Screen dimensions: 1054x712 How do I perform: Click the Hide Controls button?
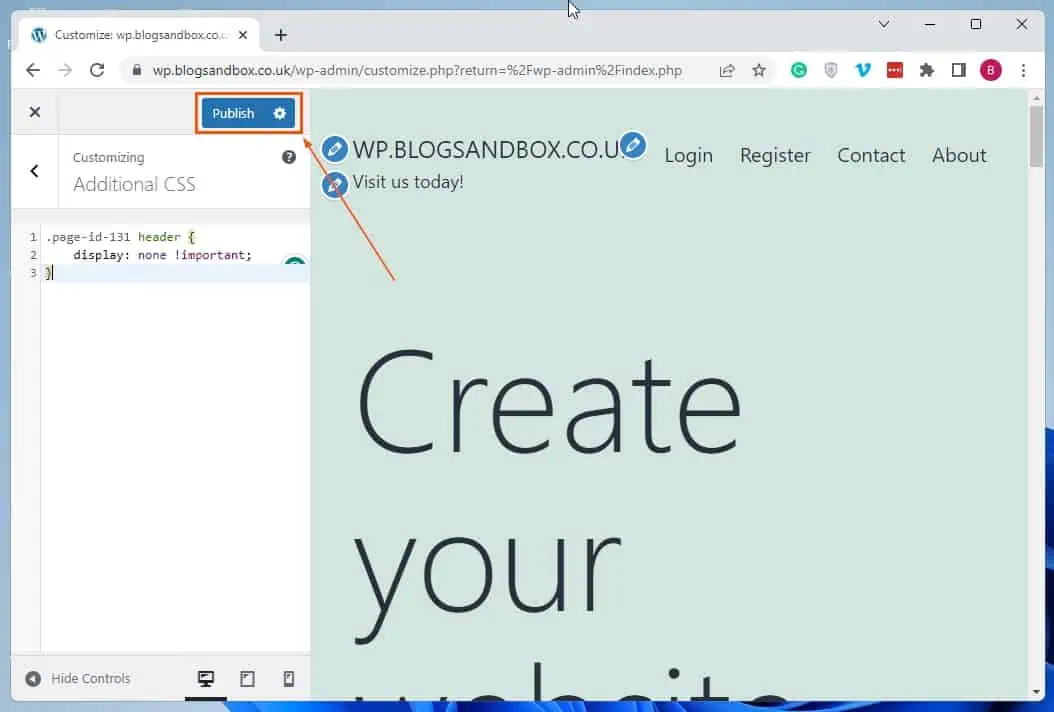pos(78,678)
